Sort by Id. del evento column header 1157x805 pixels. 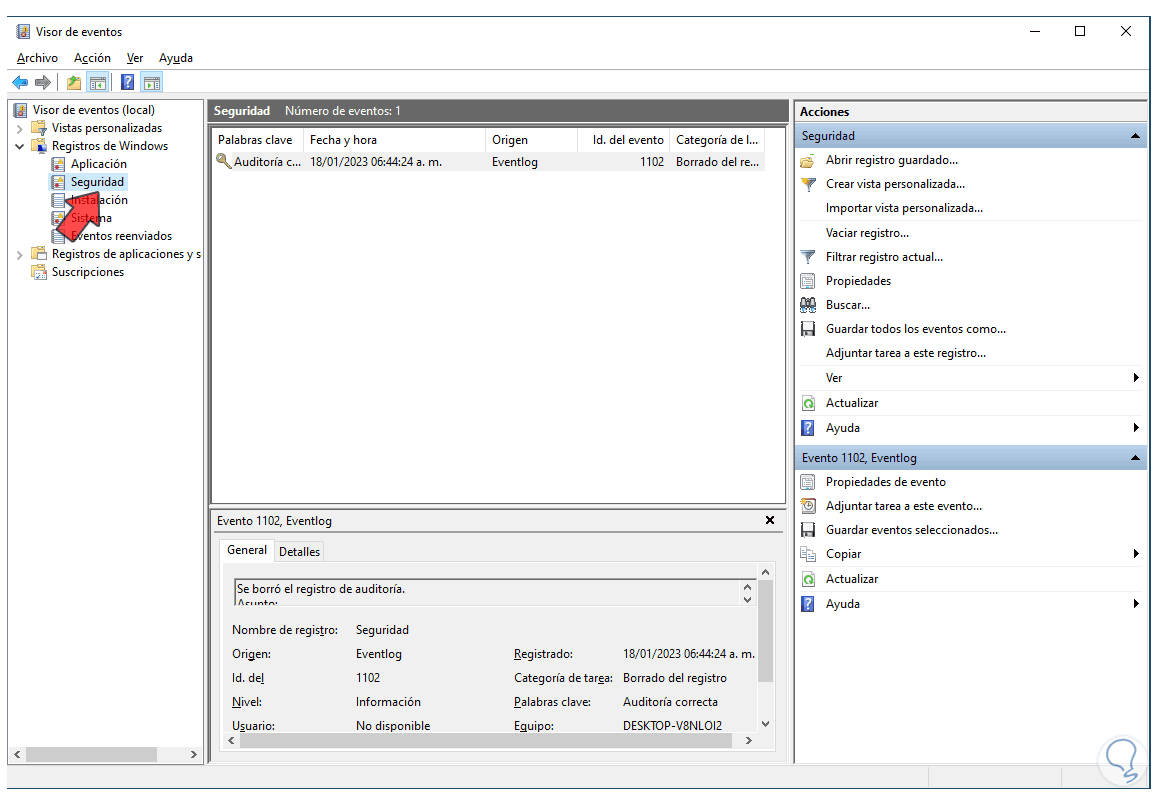[x=624, y=140]
